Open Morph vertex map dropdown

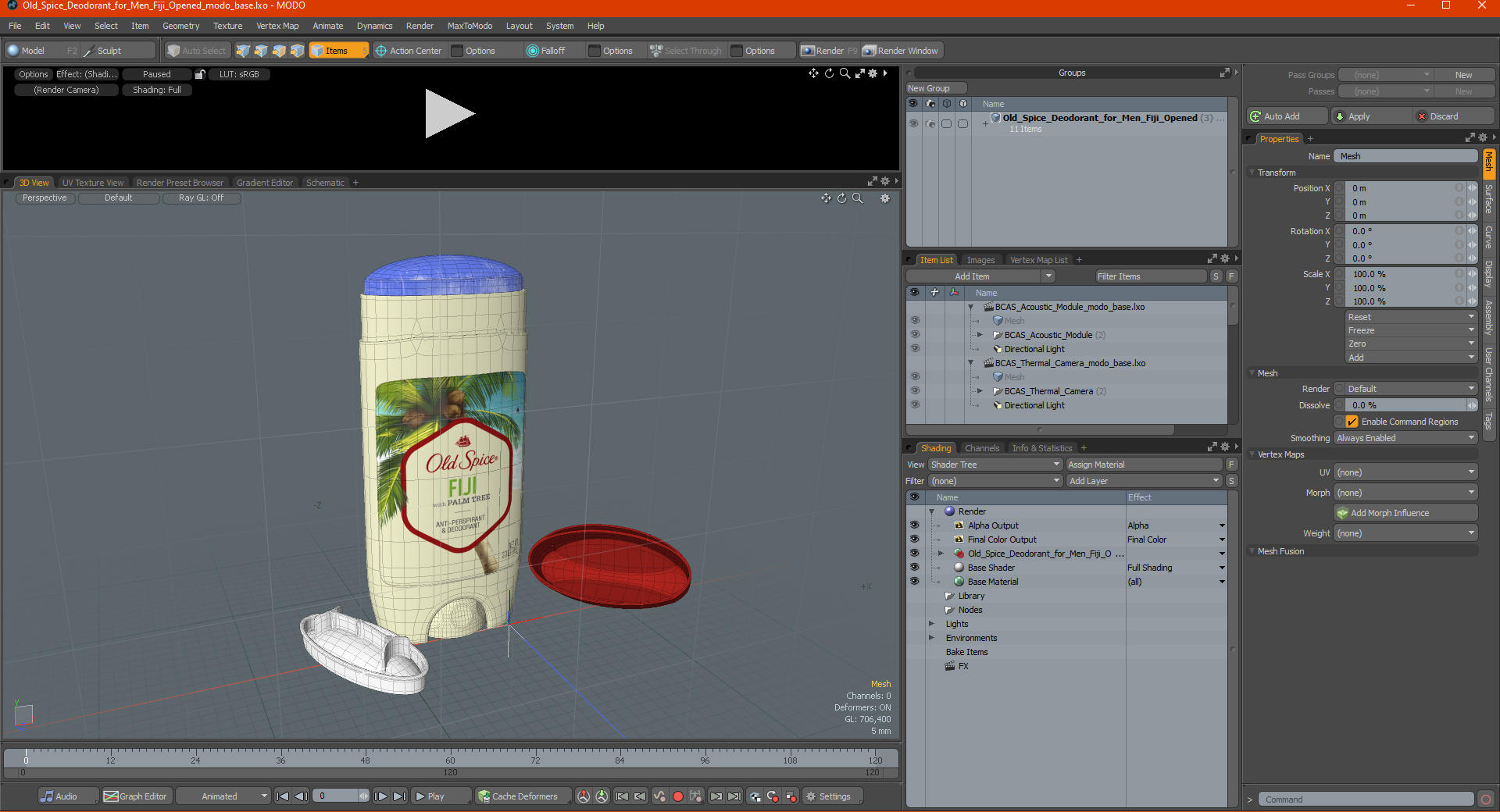click(x=1405, y=493)
